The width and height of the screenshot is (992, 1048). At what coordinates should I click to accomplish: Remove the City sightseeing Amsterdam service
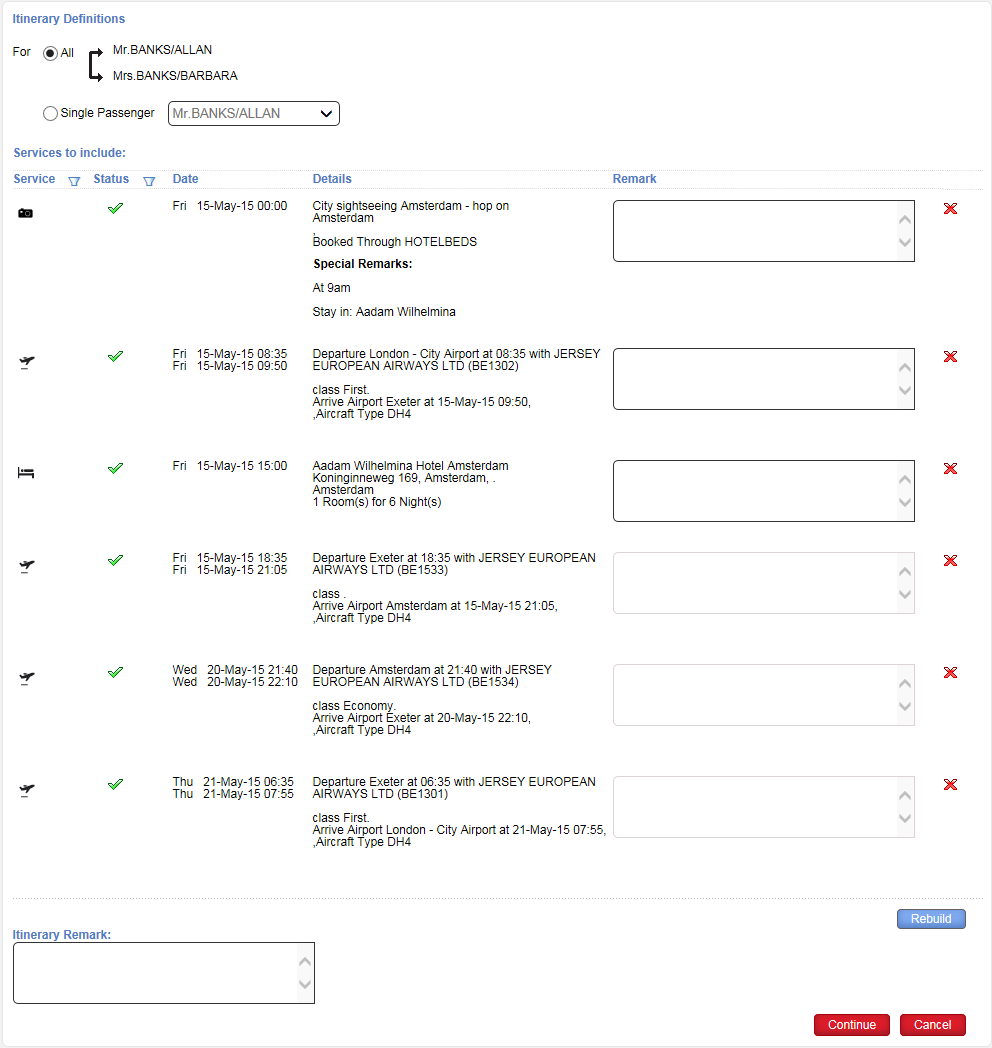(950, 209)
